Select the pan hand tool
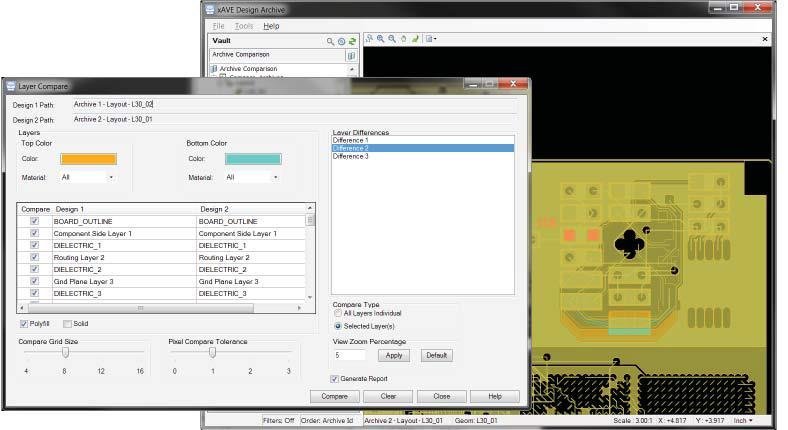This screenshot has width=788, height=430. click(x=404, y=39)
